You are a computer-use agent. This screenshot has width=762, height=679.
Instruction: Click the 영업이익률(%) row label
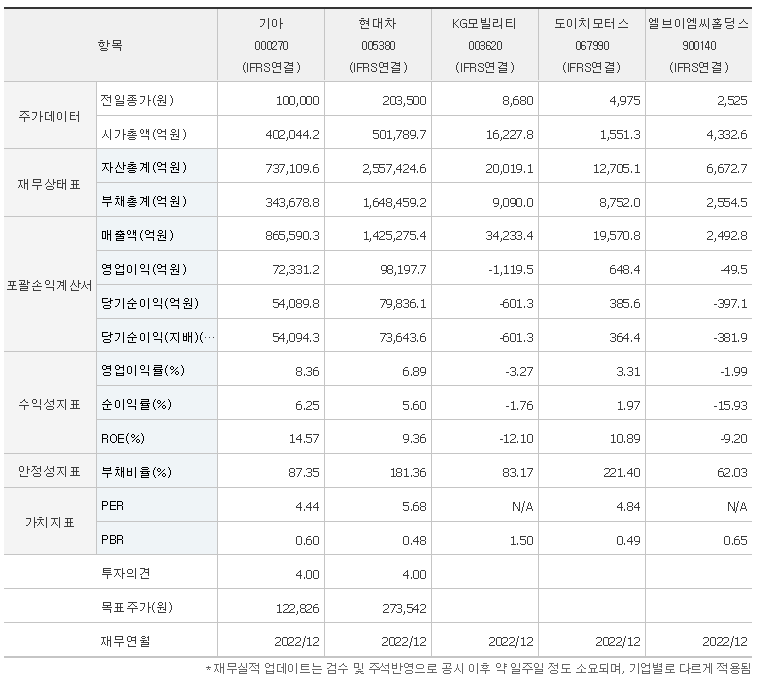[x=143, y=370]
